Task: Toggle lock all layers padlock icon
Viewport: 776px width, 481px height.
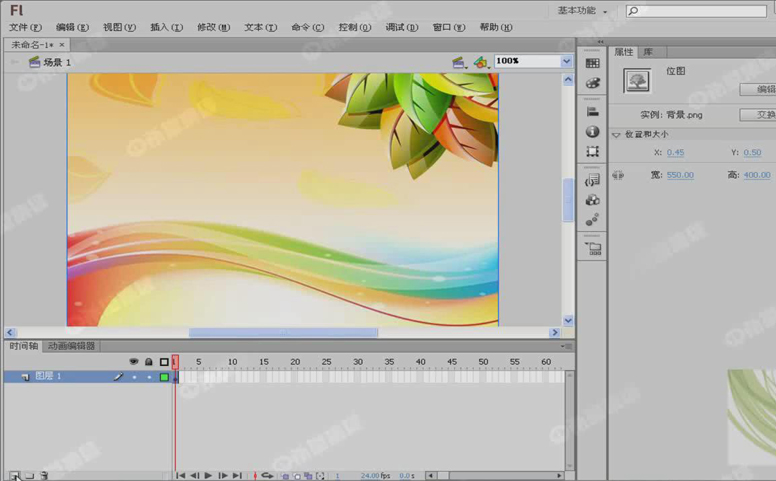Action: click(x=149, y=362)
